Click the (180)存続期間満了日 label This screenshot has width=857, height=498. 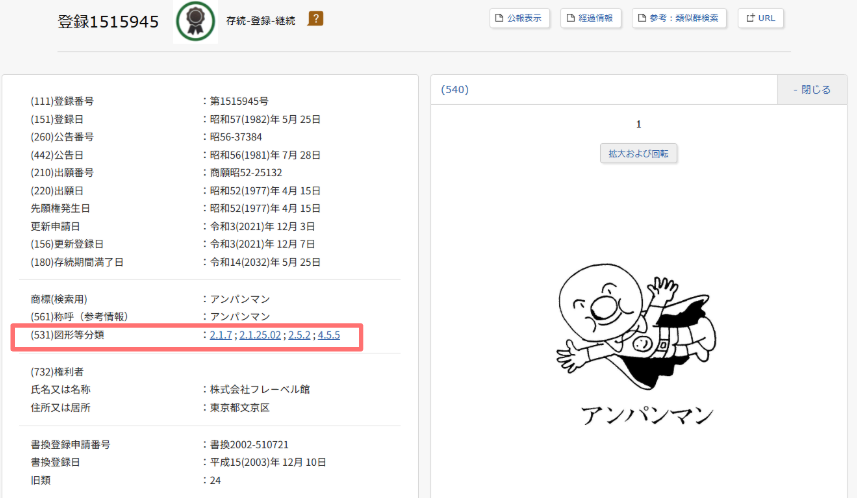pyautogui.click(x=77, y=262)
